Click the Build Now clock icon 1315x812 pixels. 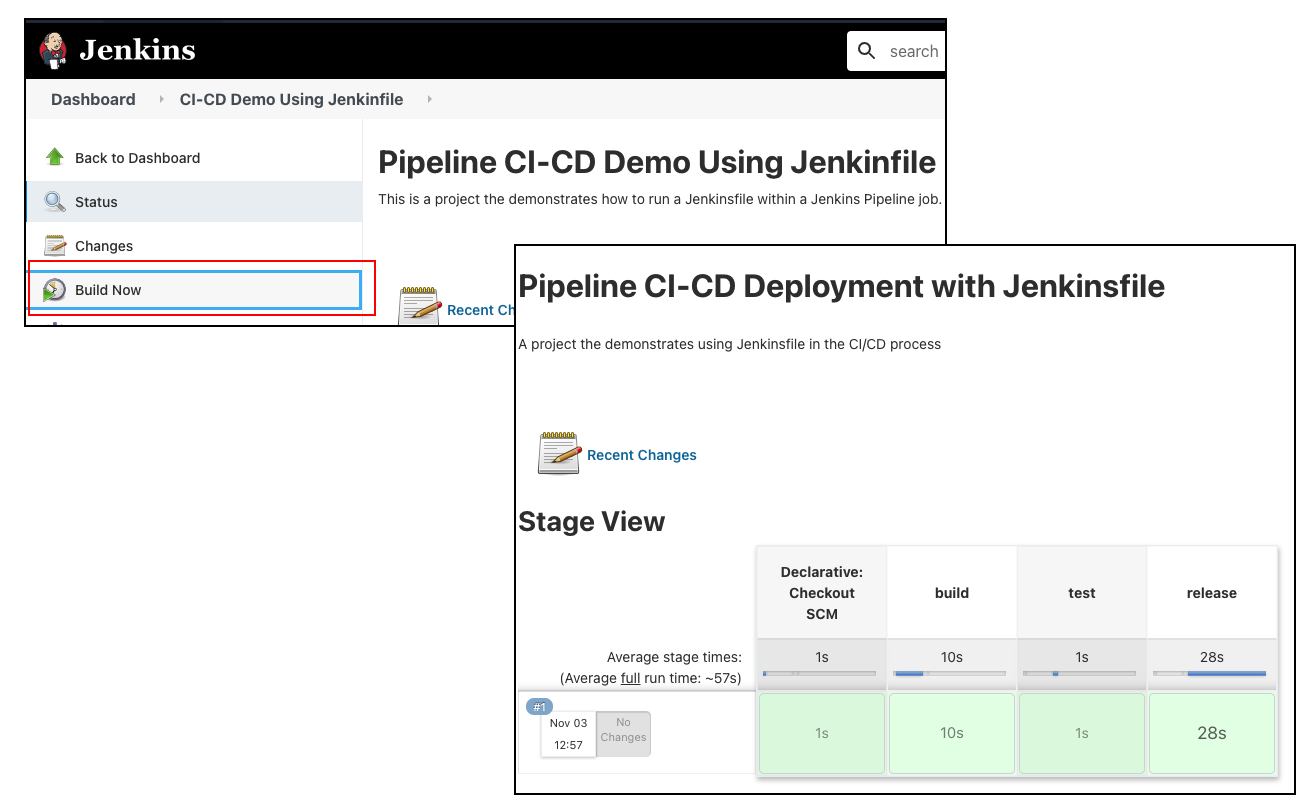coord(55,290)
